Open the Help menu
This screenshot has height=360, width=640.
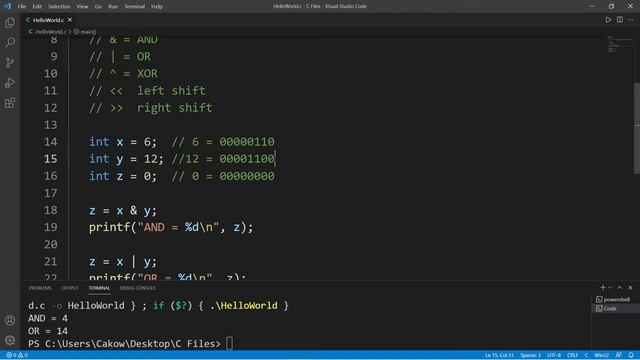click(x=157, y=7)
